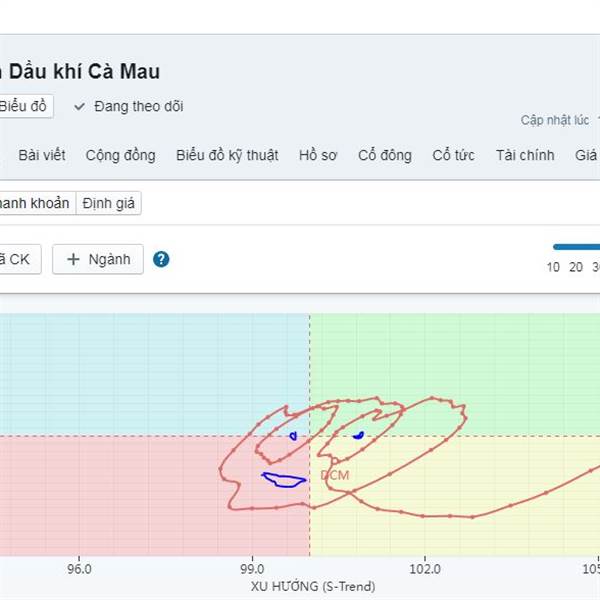Click the Mã CK add button
The height and width of the screenshot is (600, 600).
click(x=19, y=259)
